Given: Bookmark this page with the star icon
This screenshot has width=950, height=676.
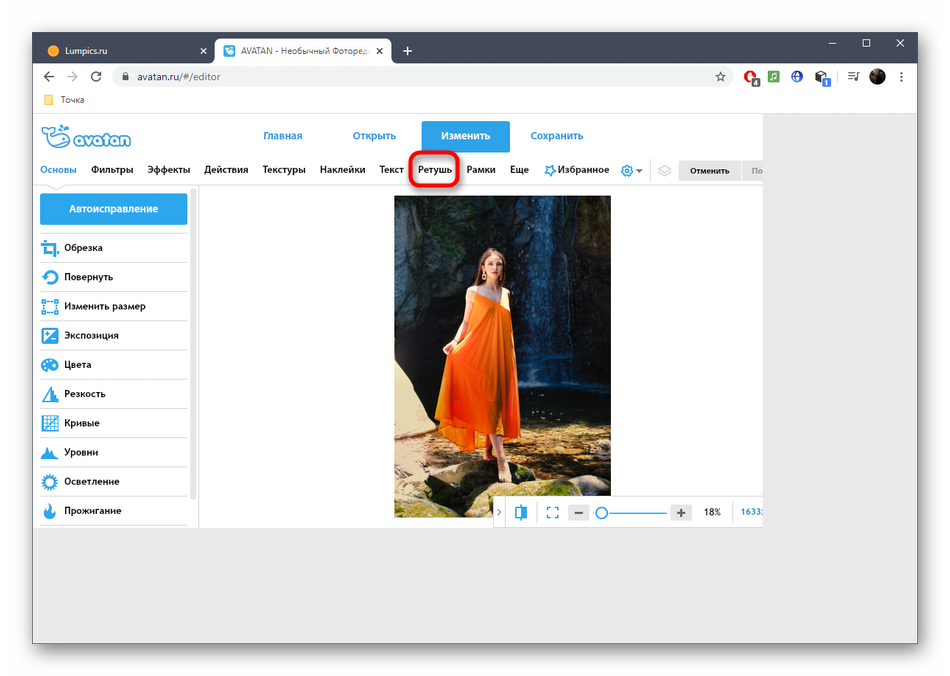Looking at the screenshot, I should 720,77.
